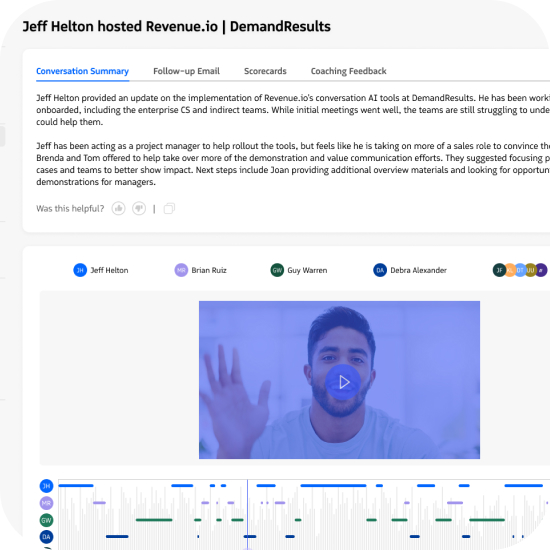The image size is (550, 550).
Task: Open the Conversation Summary tab
Action: [x=82, y=71]
